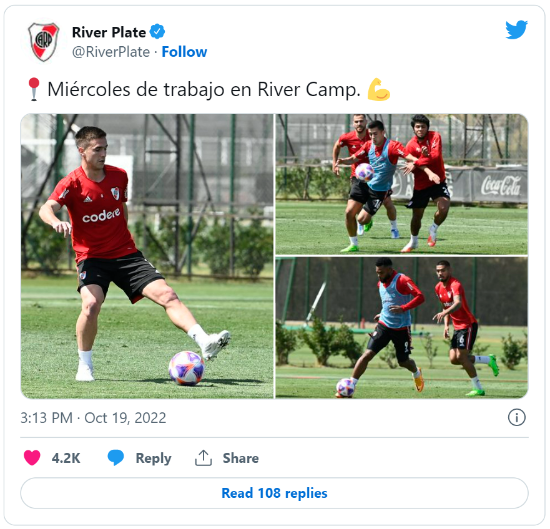Open the @RiverPlate handle link
550x529 pixels.
pos(111,52)
